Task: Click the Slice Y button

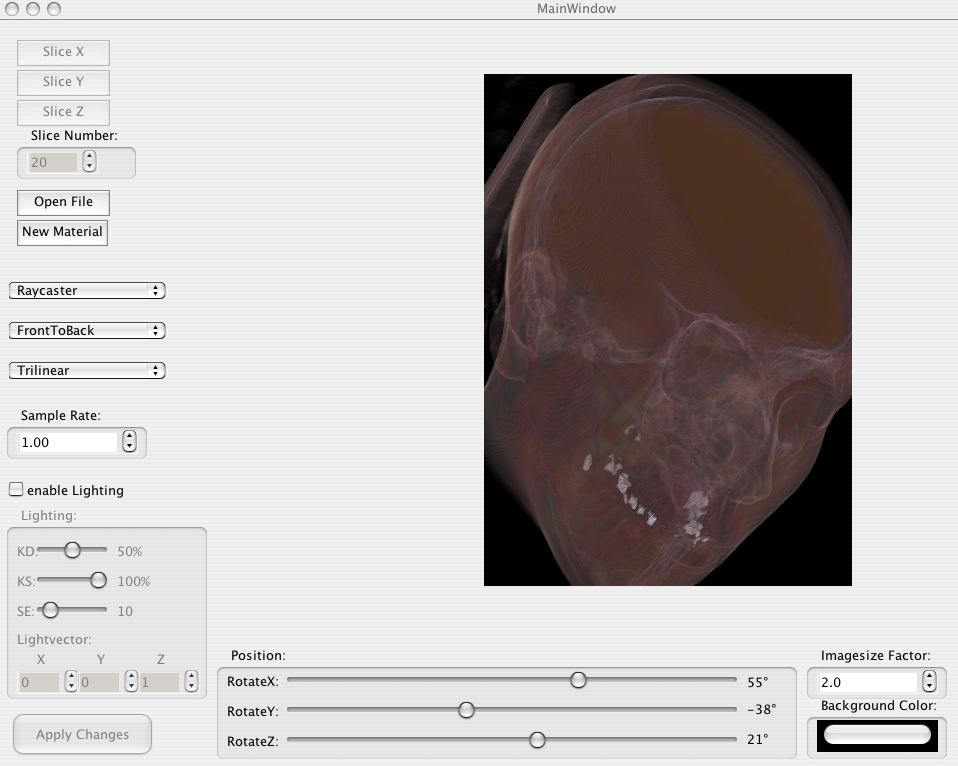Action: pyautogui.click(x=64, y=82)
